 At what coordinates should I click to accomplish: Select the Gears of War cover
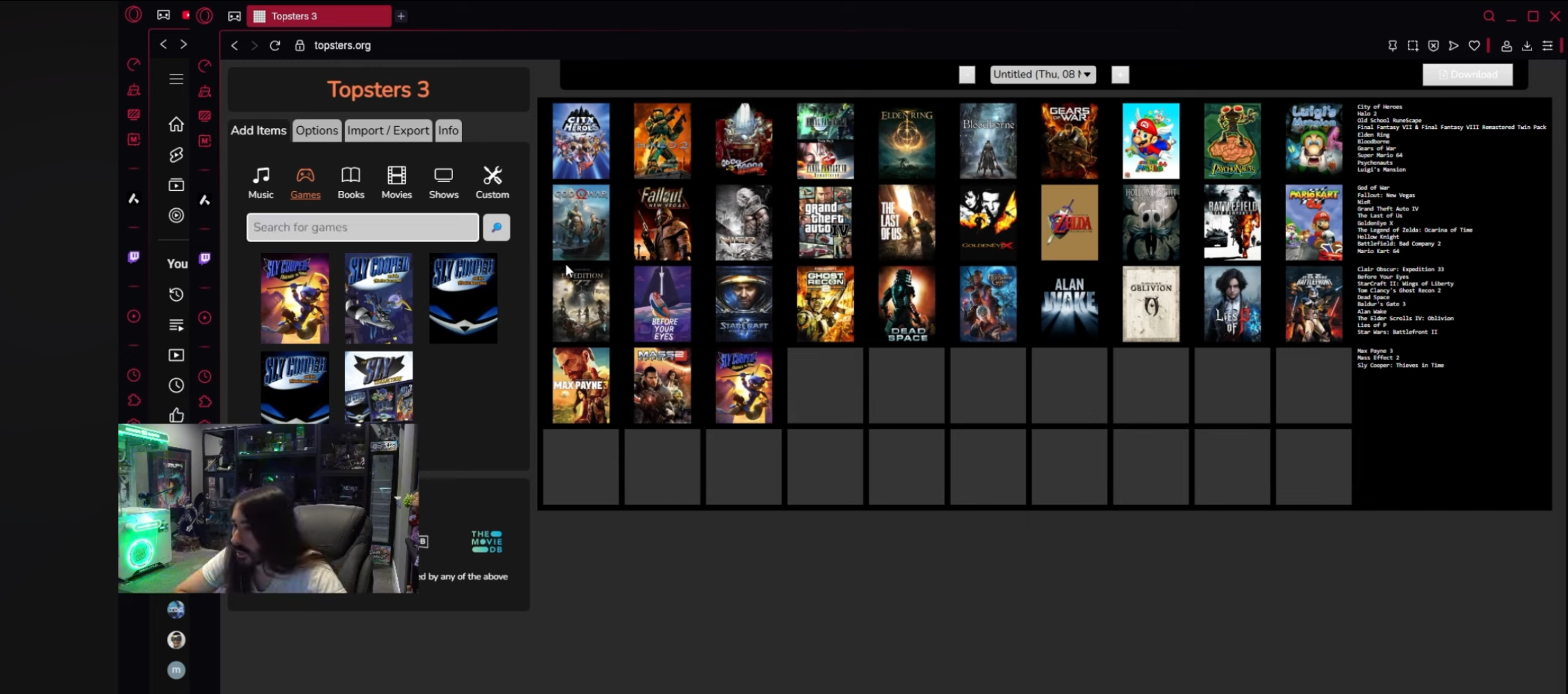[1069, 141]
